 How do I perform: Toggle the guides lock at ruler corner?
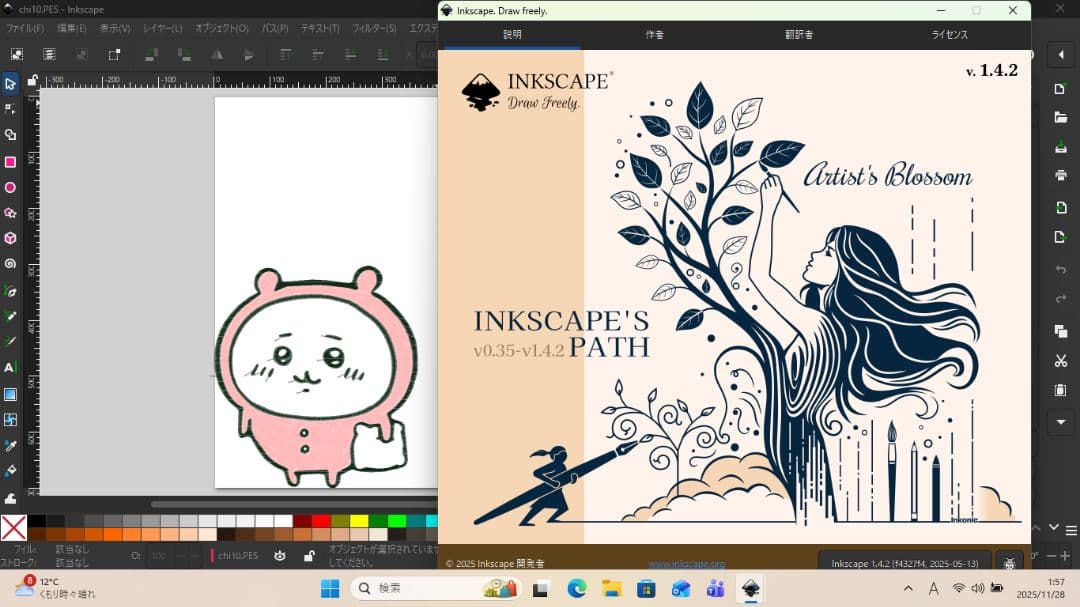pos(32,81)
